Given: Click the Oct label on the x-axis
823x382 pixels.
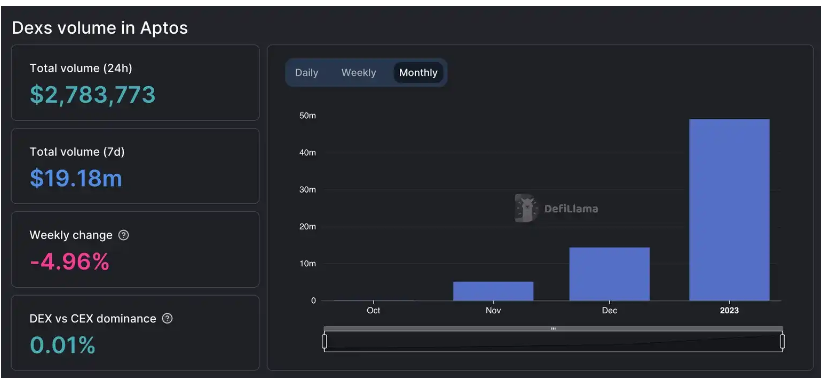Looking at the screenshot, I should (x=373, y=310).
